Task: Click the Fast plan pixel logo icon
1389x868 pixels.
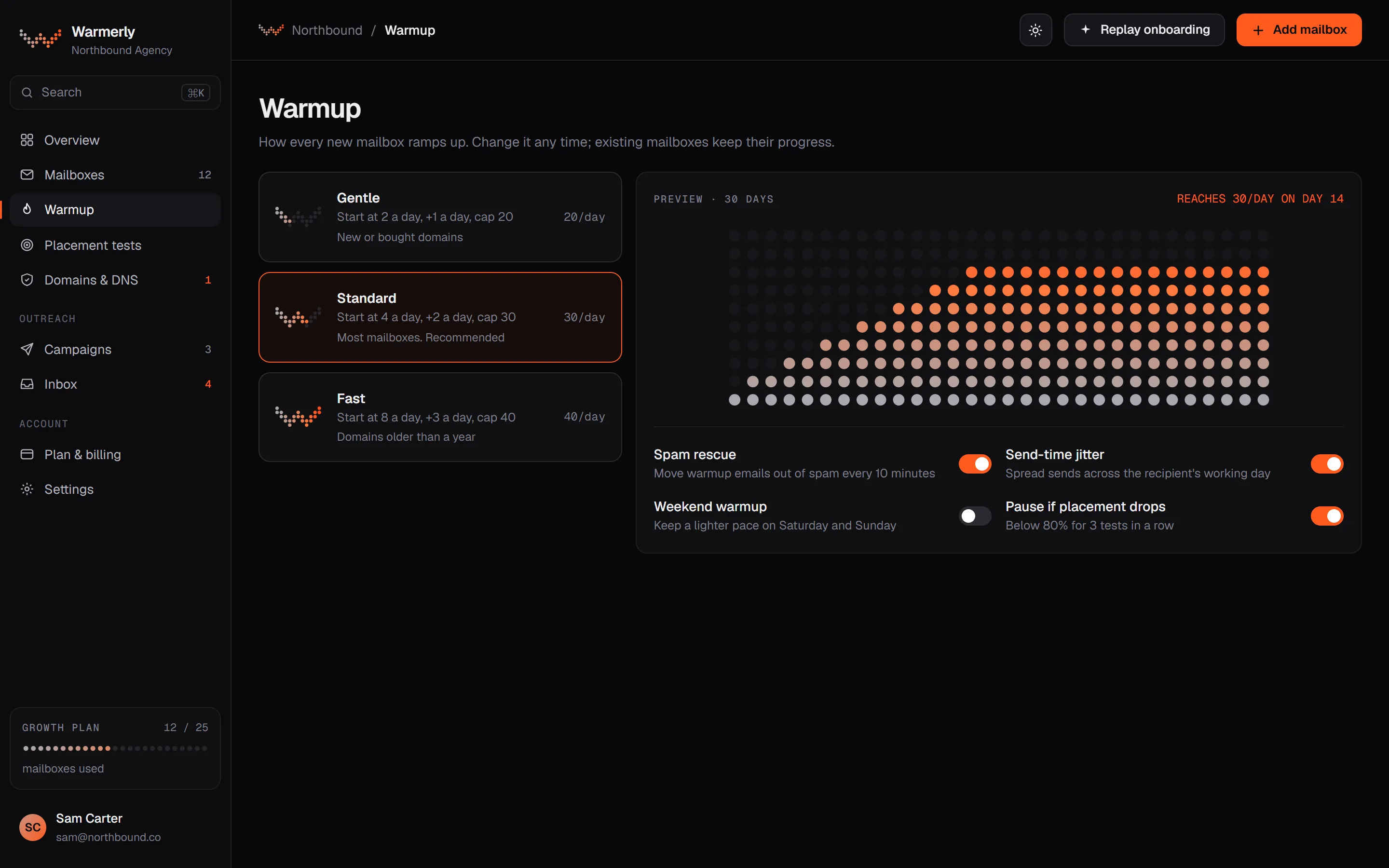Action: pos(298,417)
